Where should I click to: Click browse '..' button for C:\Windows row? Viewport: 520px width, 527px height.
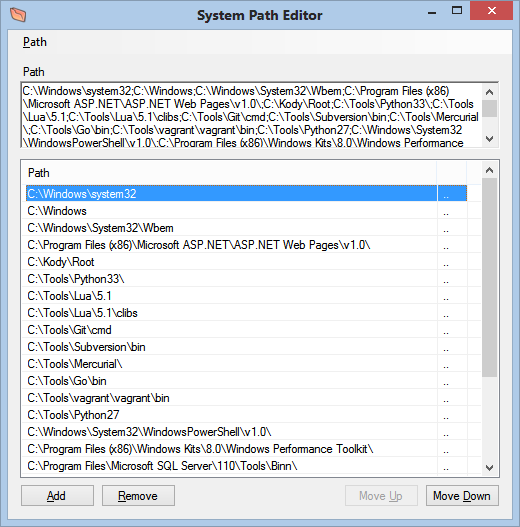[x=452, y=211]
